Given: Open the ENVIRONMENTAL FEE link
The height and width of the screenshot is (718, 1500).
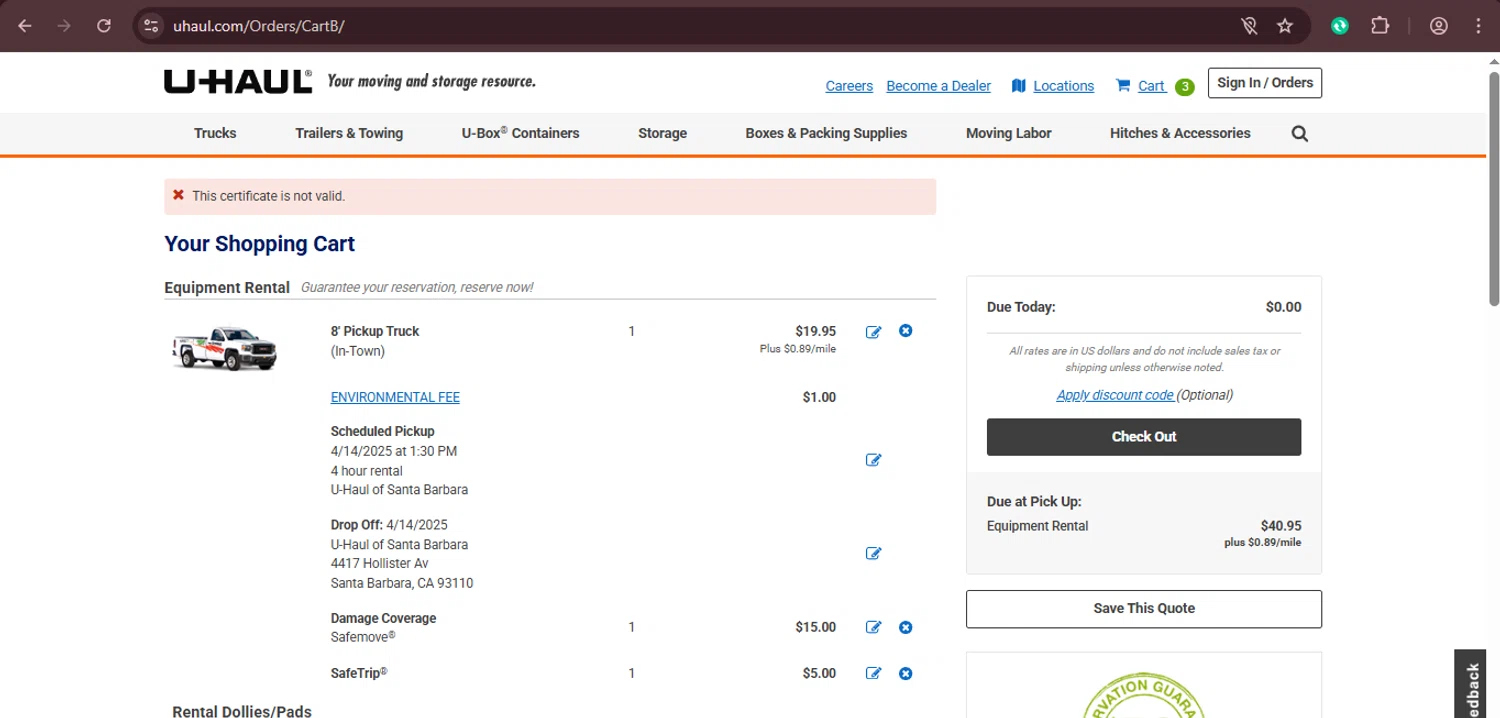Looking at the screenshot, I should [x=395, y=397].
